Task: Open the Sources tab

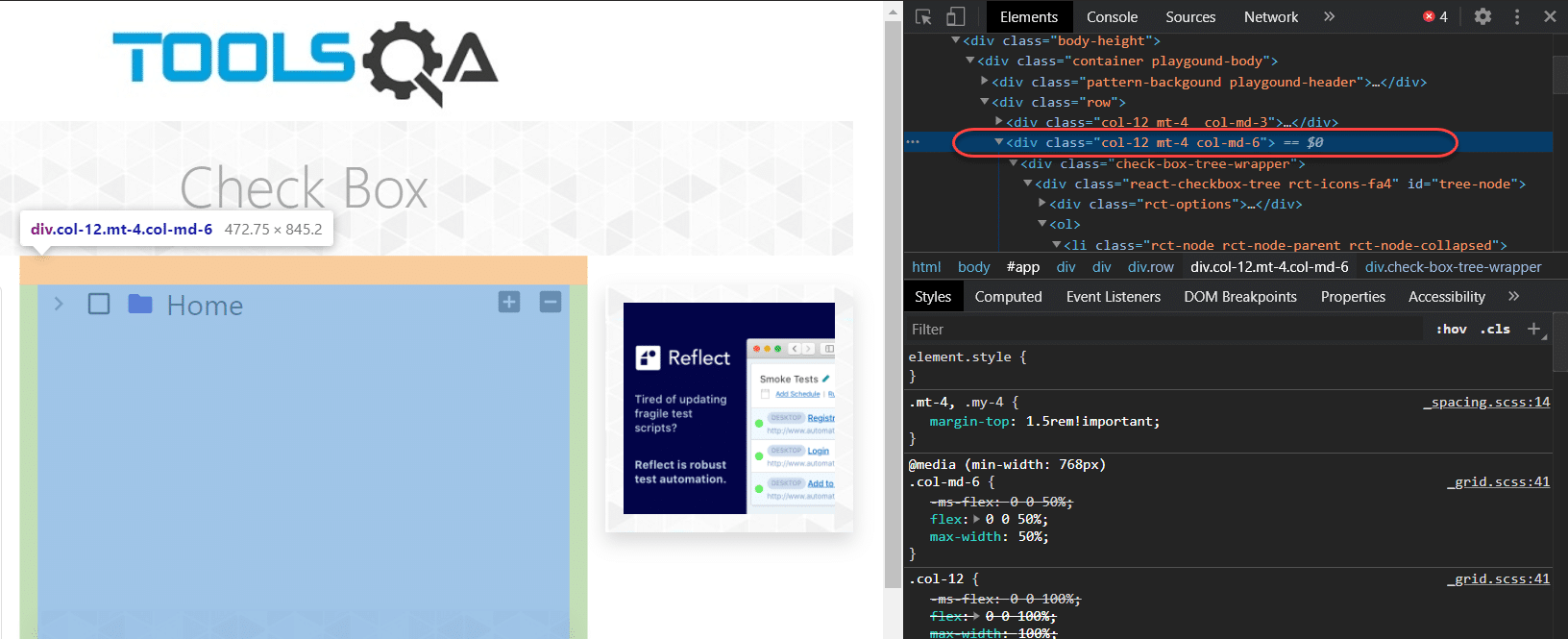Action: click(1190, 16)
